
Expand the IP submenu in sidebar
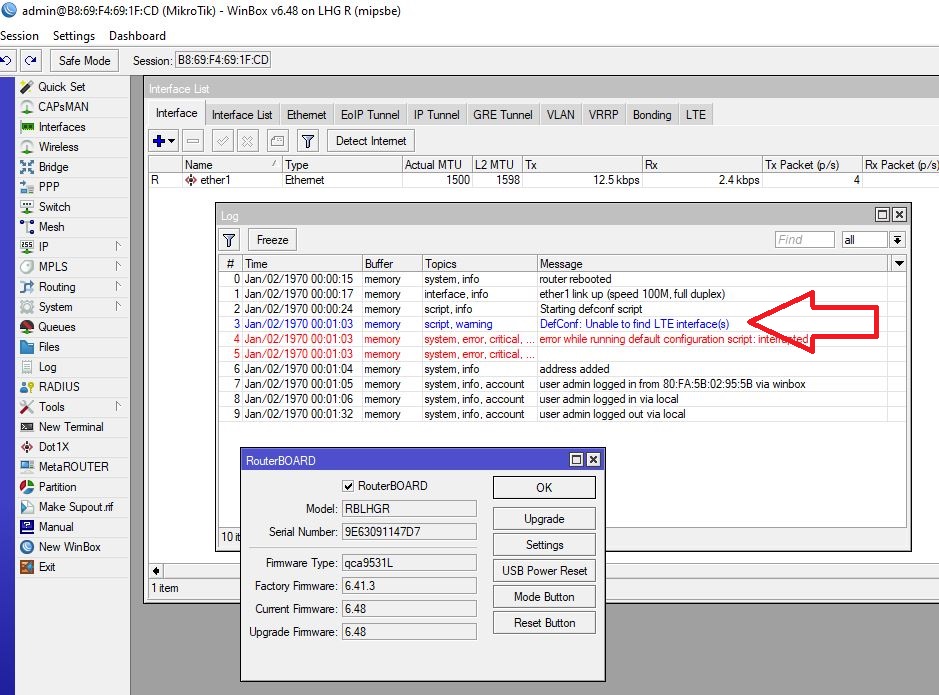44,247
